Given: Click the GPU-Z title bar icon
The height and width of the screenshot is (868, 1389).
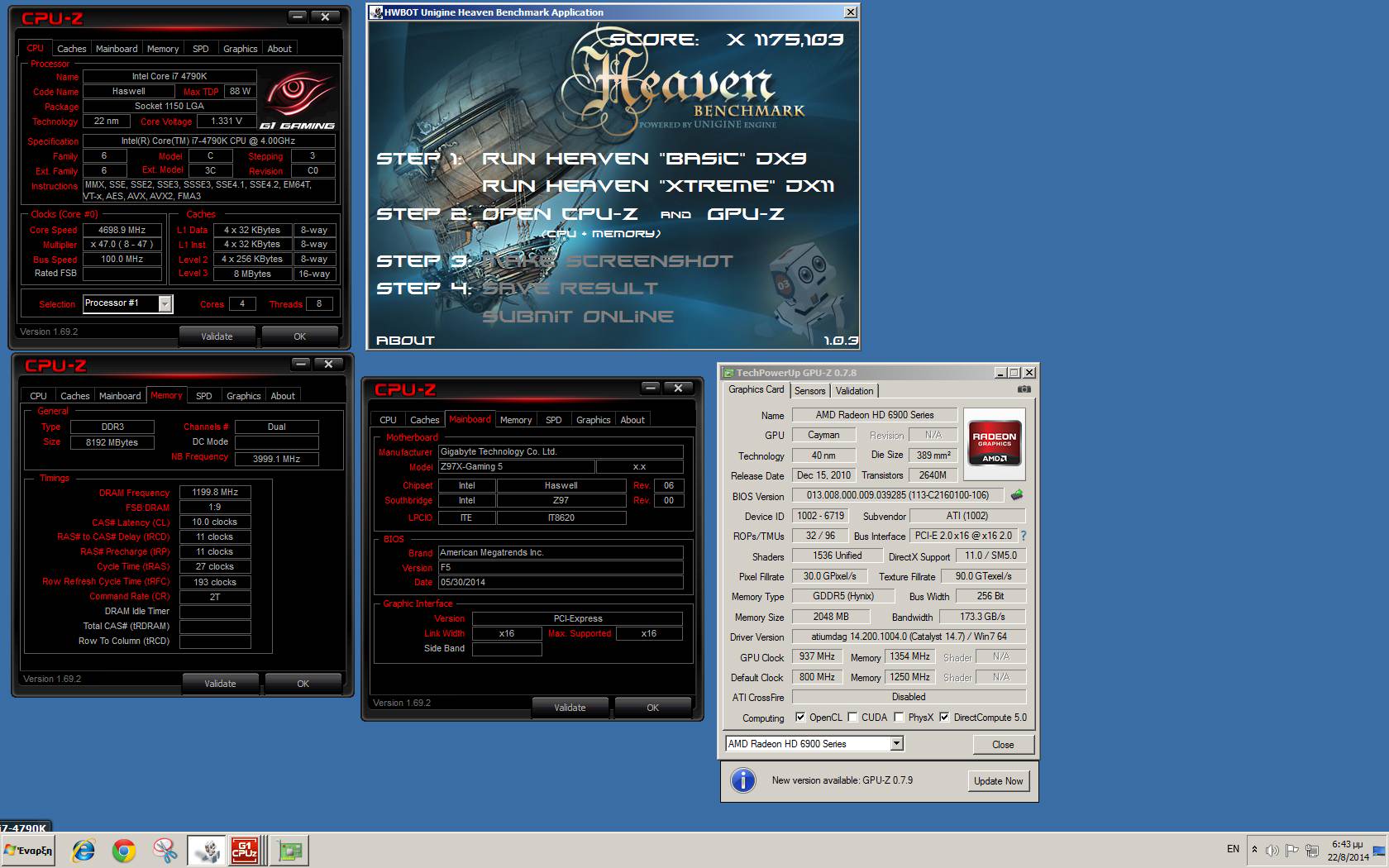Looking at the screenshot, I should click(x=729, y=373).
